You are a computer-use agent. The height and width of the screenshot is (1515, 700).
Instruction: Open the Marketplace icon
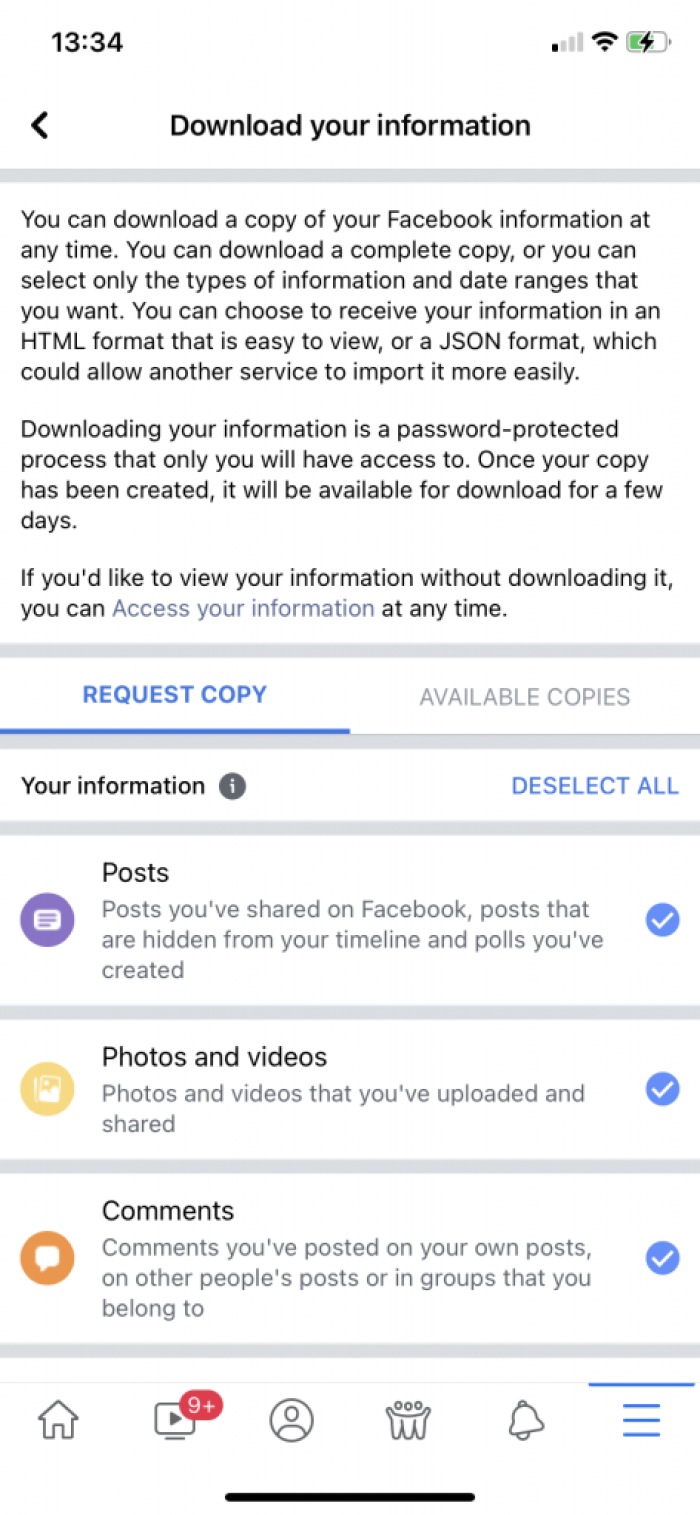407,1419
